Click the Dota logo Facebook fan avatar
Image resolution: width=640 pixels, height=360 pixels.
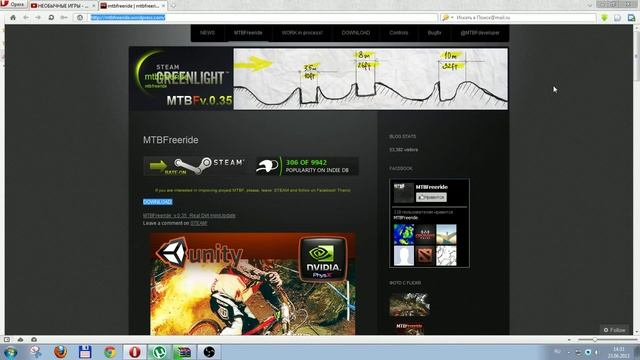(x=425, y=256)
